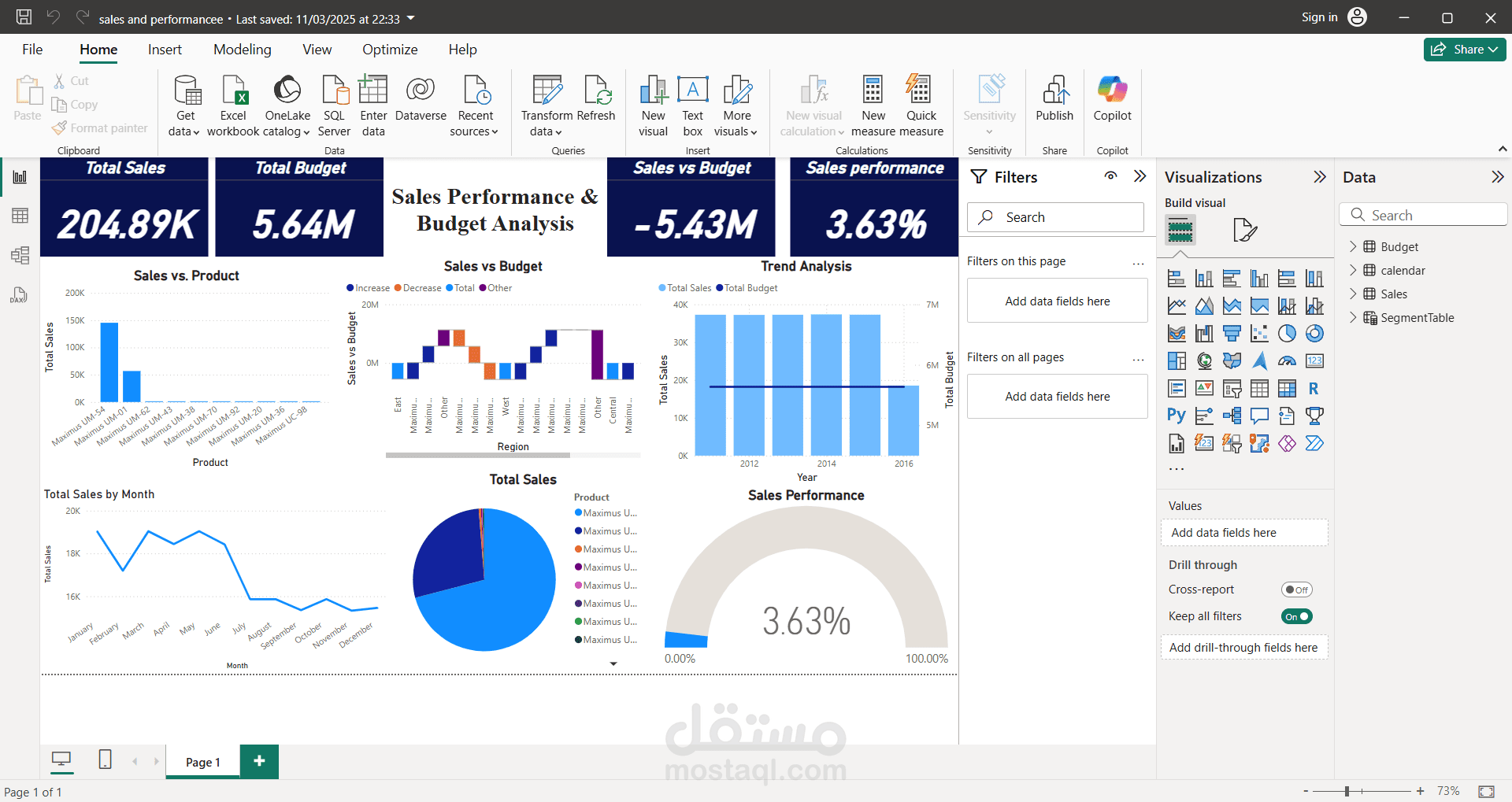Switch to mobile layout view
Viewport: 1512px width, 802px height.
click(x=105, y=759)
